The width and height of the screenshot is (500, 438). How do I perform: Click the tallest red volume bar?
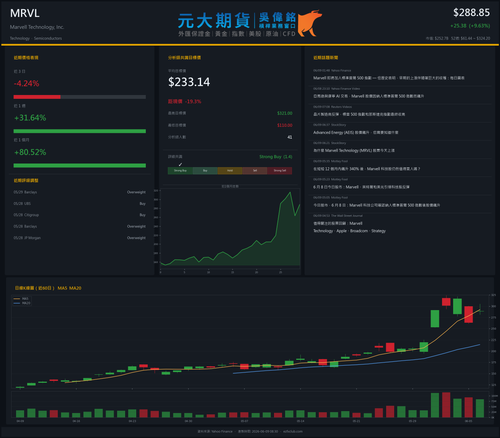pyautogui.click(x=446, y=405)
